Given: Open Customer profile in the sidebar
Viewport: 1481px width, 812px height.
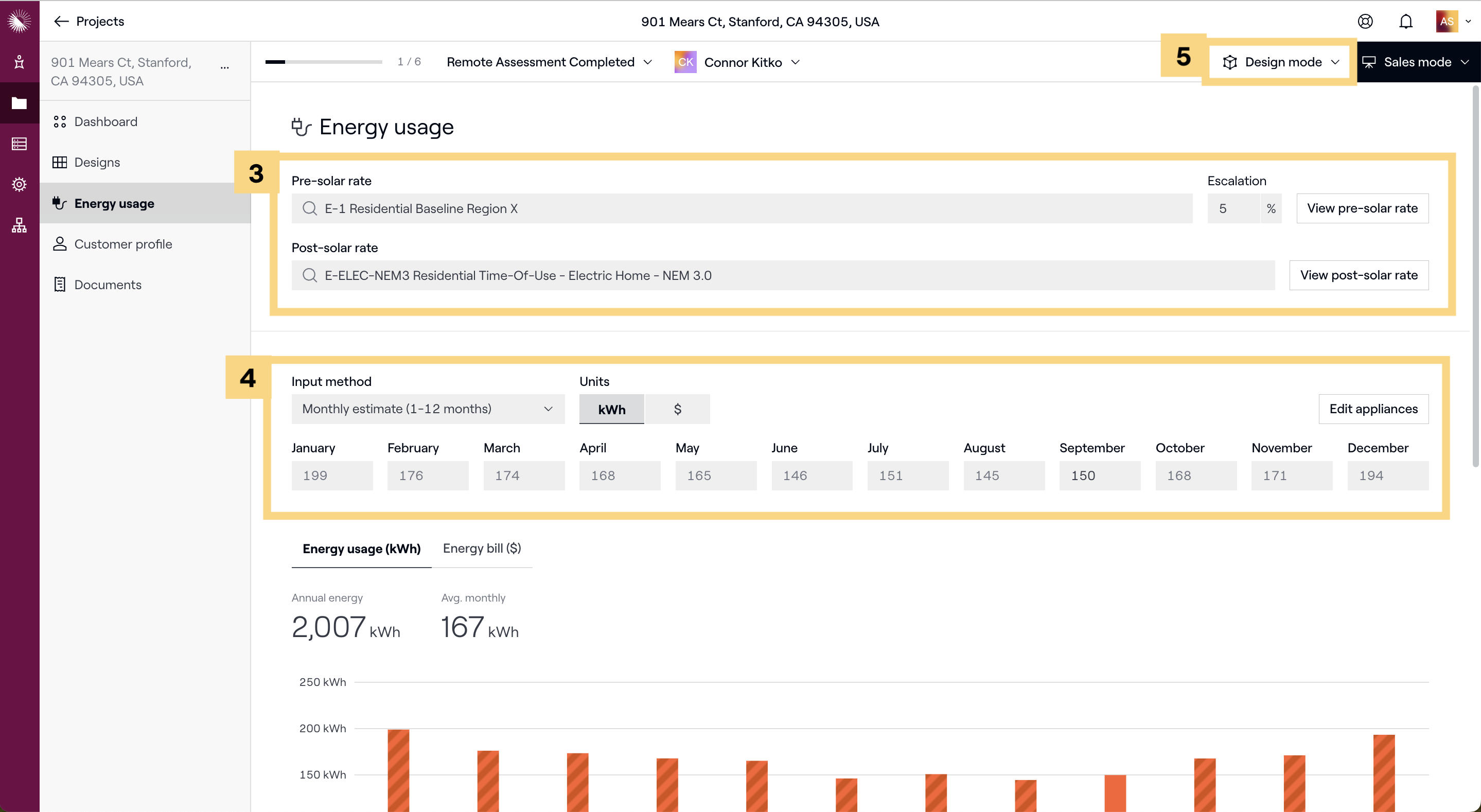Looking at the screenshot, I should click(123, 244).
